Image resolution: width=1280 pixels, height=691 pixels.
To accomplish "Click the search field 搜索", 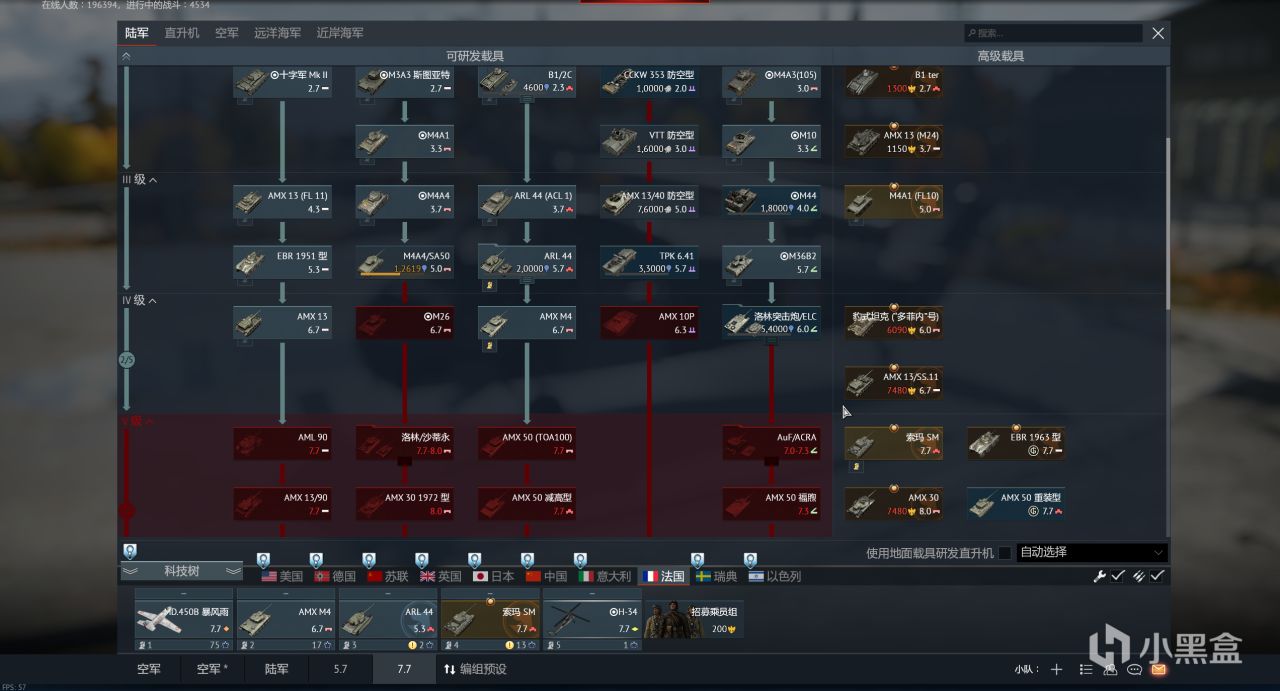I will click(x=1053, y=33).
